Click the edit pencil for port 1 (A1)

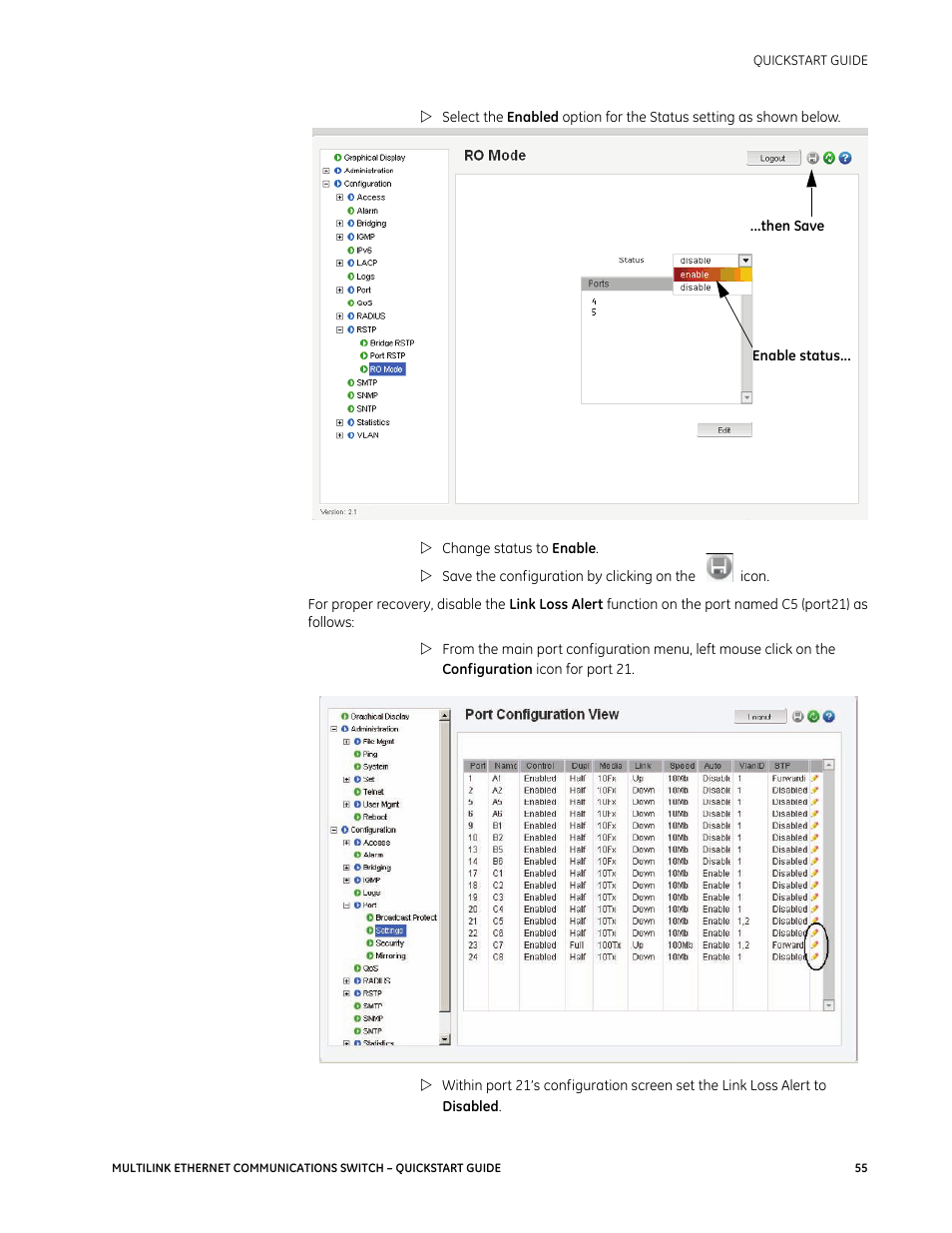point(814,779)
